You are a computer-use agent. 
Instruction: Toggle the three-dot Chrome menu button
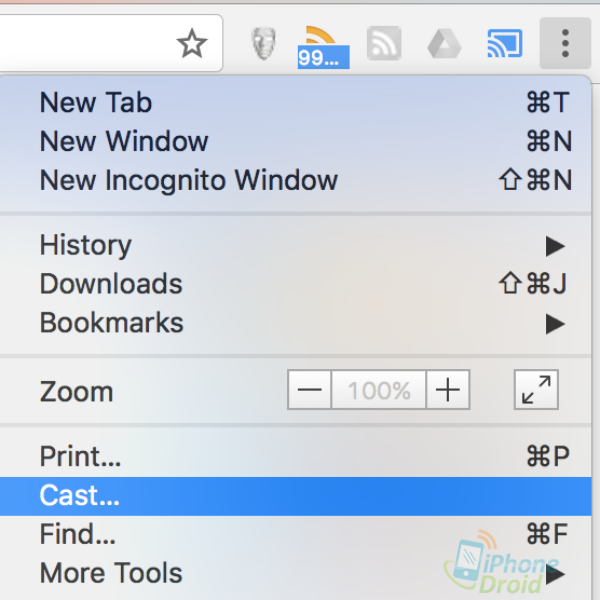click(x=565, y=43)
